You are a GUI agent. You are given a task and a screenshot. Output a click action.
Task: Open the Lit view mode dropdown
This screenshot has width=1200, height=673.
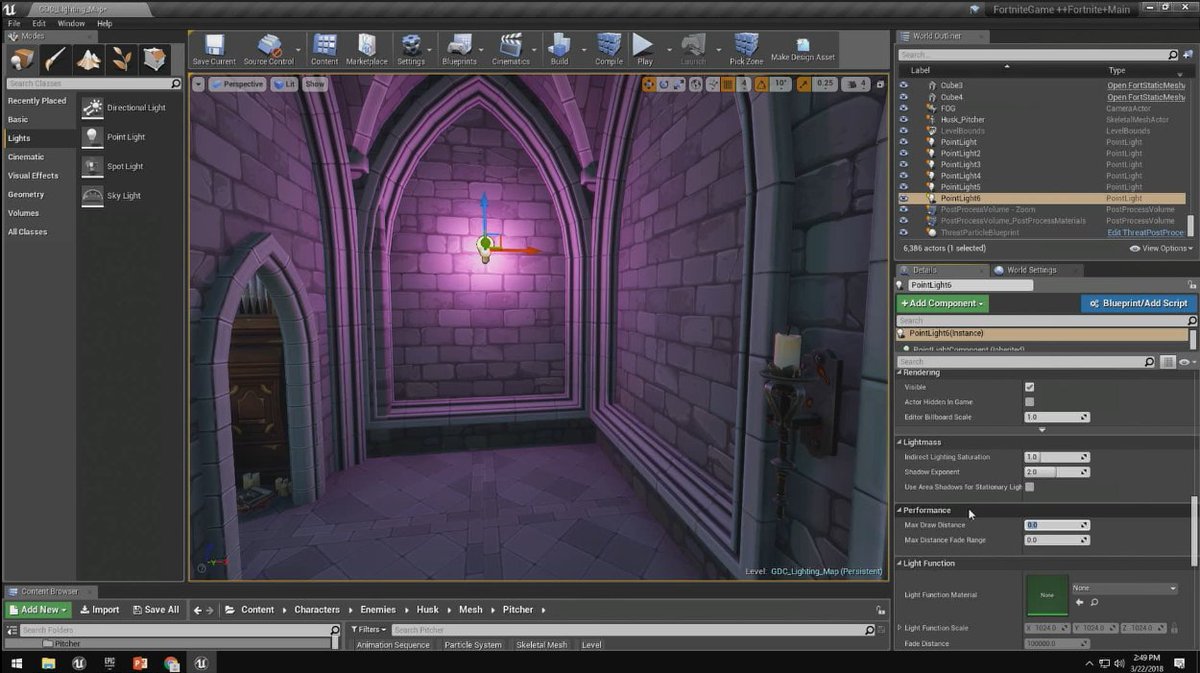284,84
